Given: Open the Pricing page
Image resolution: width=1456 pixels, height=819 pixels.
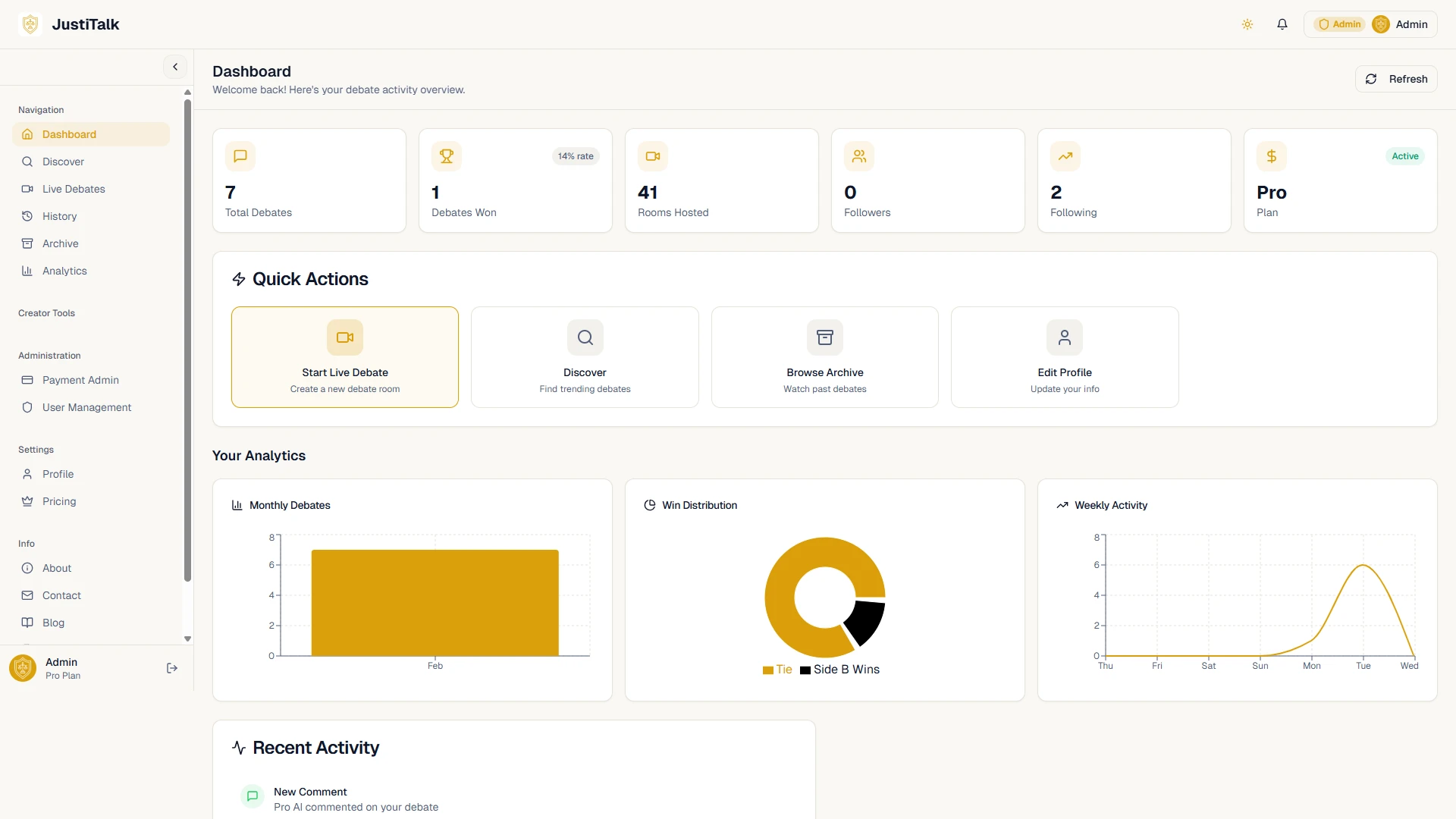Looking at the screenshot, I should (x=91, y=501).
